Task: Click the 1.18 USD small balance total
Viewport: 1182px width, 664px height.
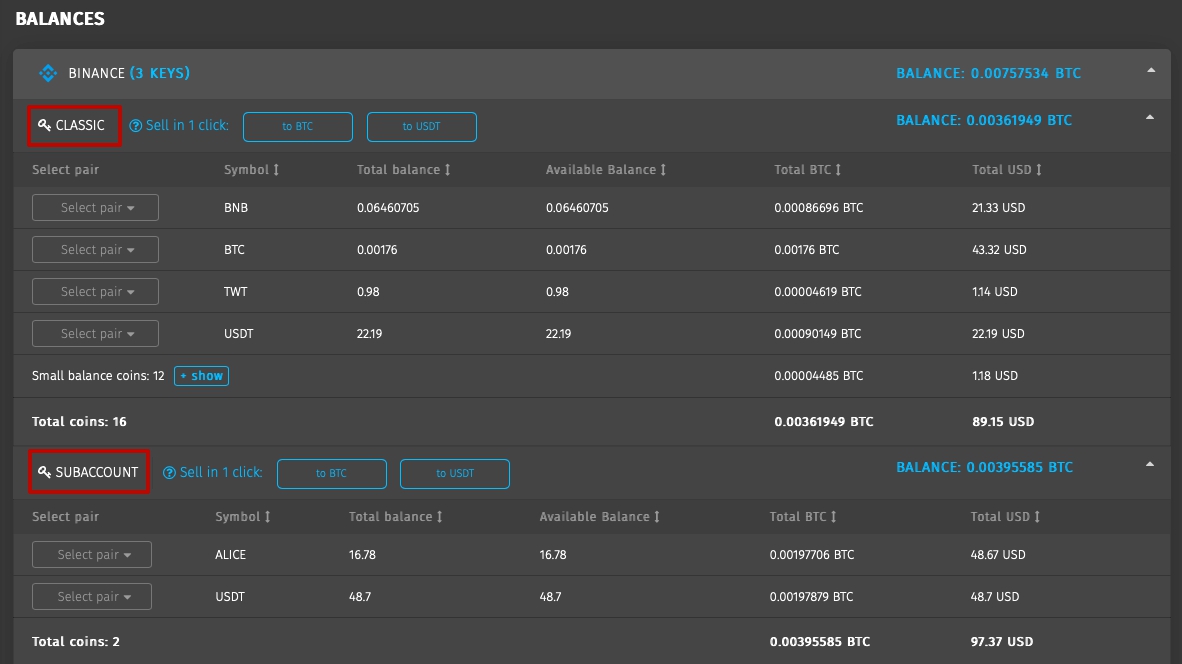Action: (994, 375)
